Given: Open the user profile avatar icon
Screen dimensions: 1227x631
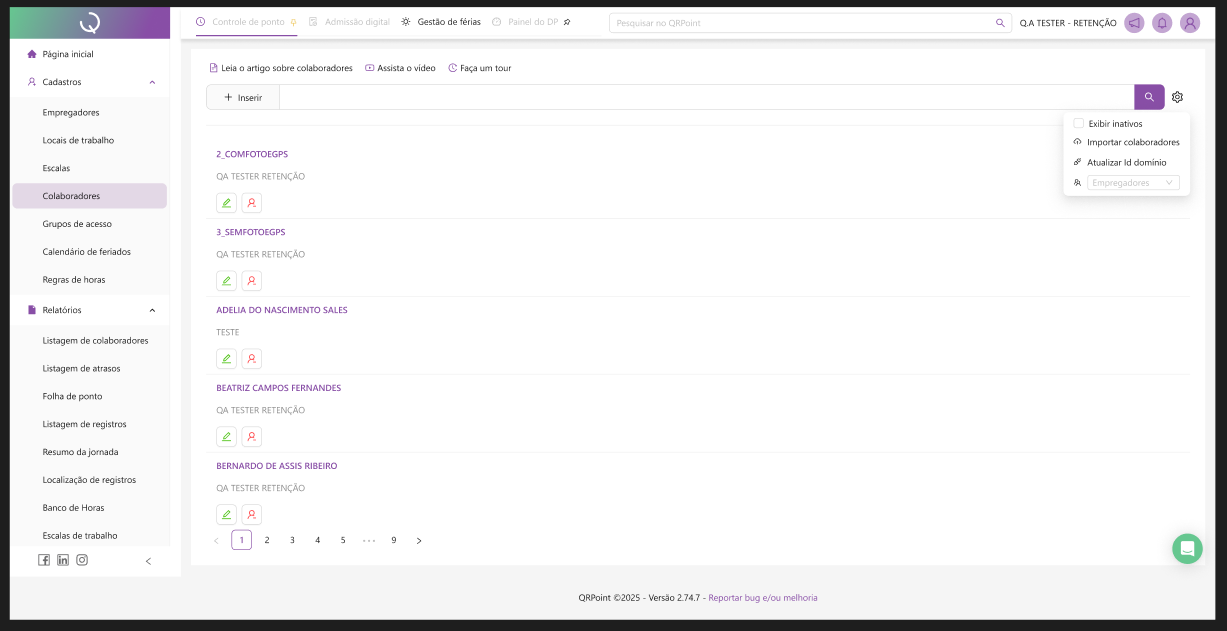Looking at the screenshot, I should [1189, 23].
